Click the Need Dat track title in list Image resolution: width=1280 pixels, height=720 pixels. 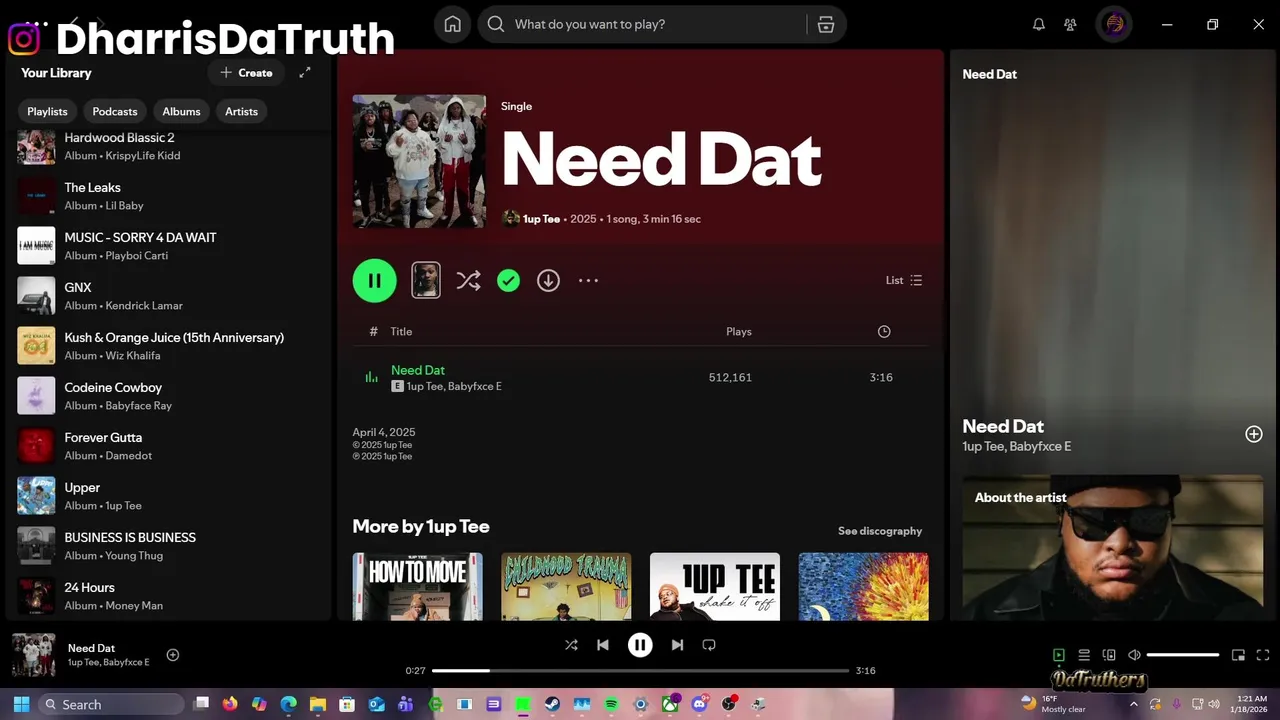coord(418,370)
